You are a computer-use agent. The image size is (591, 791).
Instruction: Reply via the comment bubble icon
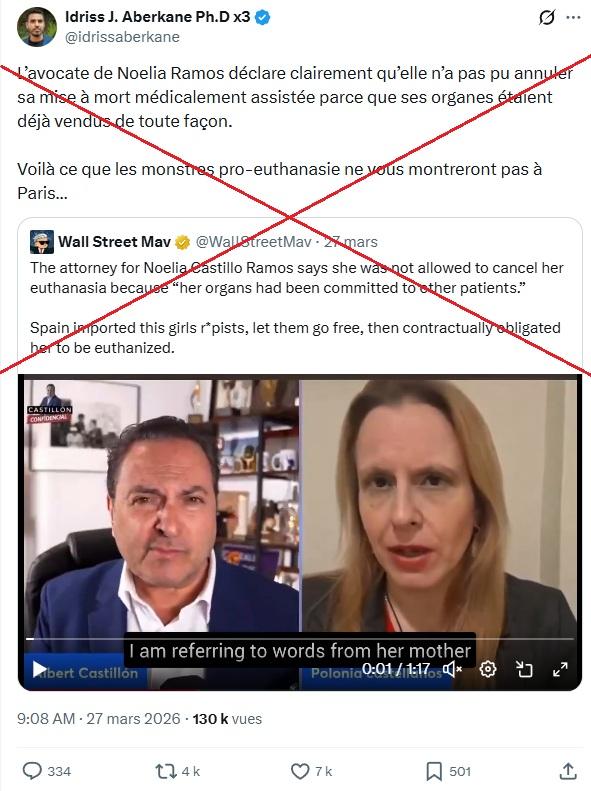(x=32, y=771)
